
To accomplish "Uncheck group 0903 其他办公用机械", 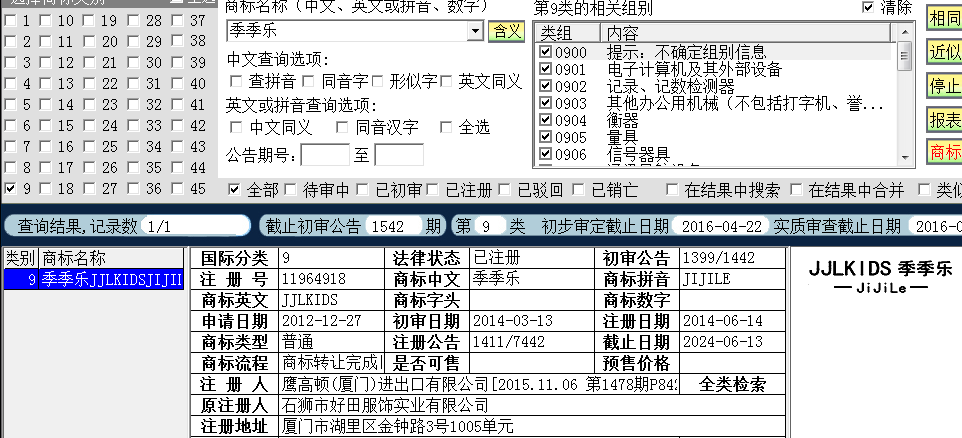I will [x=545, y=104].
